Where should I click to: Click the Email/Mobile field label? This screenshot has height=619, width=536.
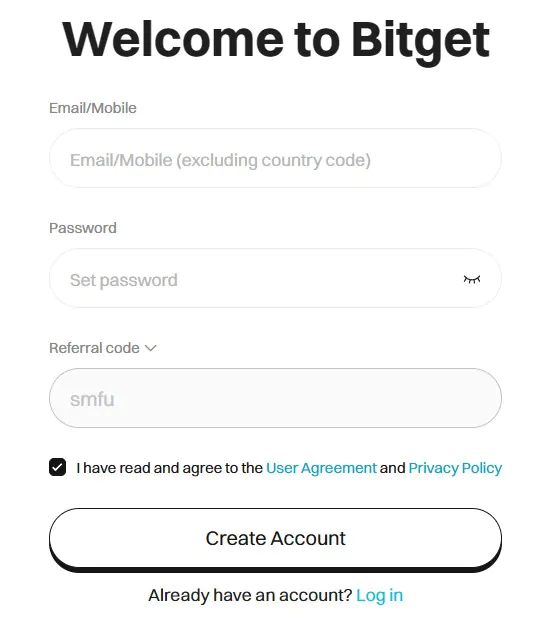(93, 108)
